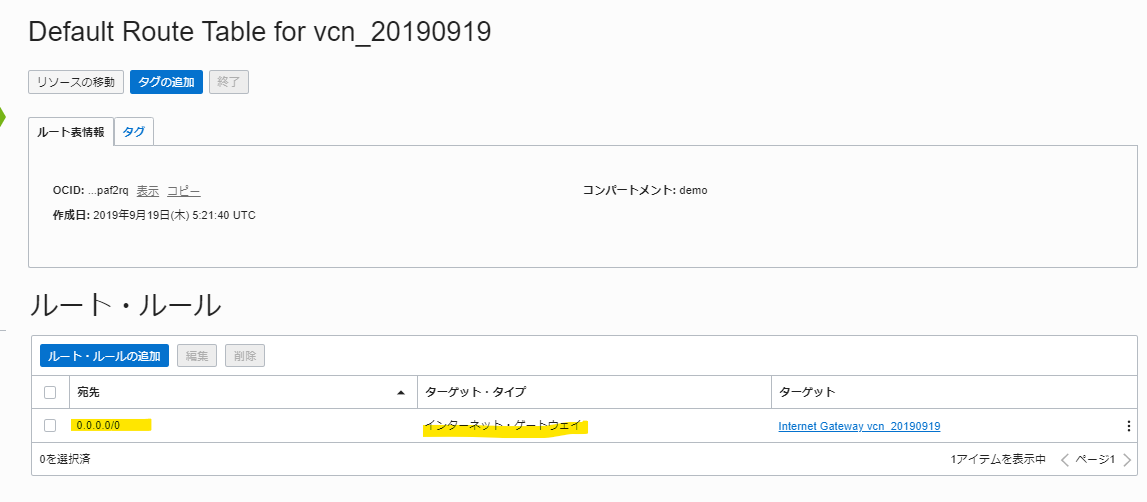Toggle the select-all checkbox in table header
This screenshot has height=502, width=1147.
coord(50,392)
